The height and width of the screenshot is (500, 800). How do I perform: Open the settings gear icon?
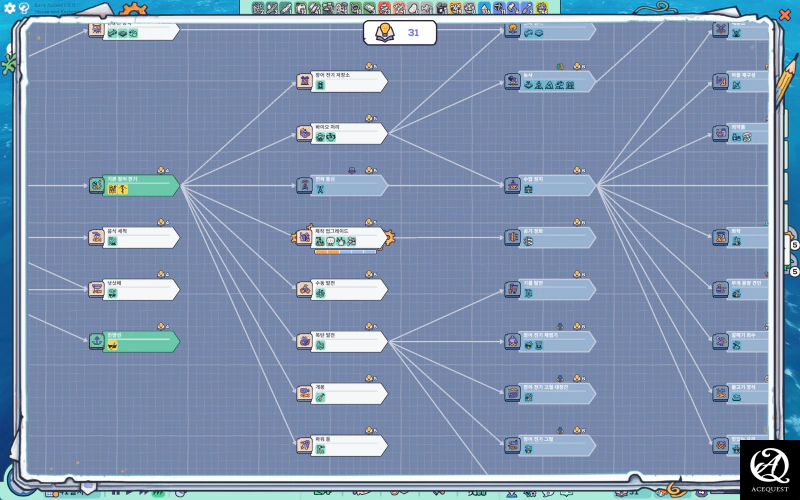click(x=10, y=8)
